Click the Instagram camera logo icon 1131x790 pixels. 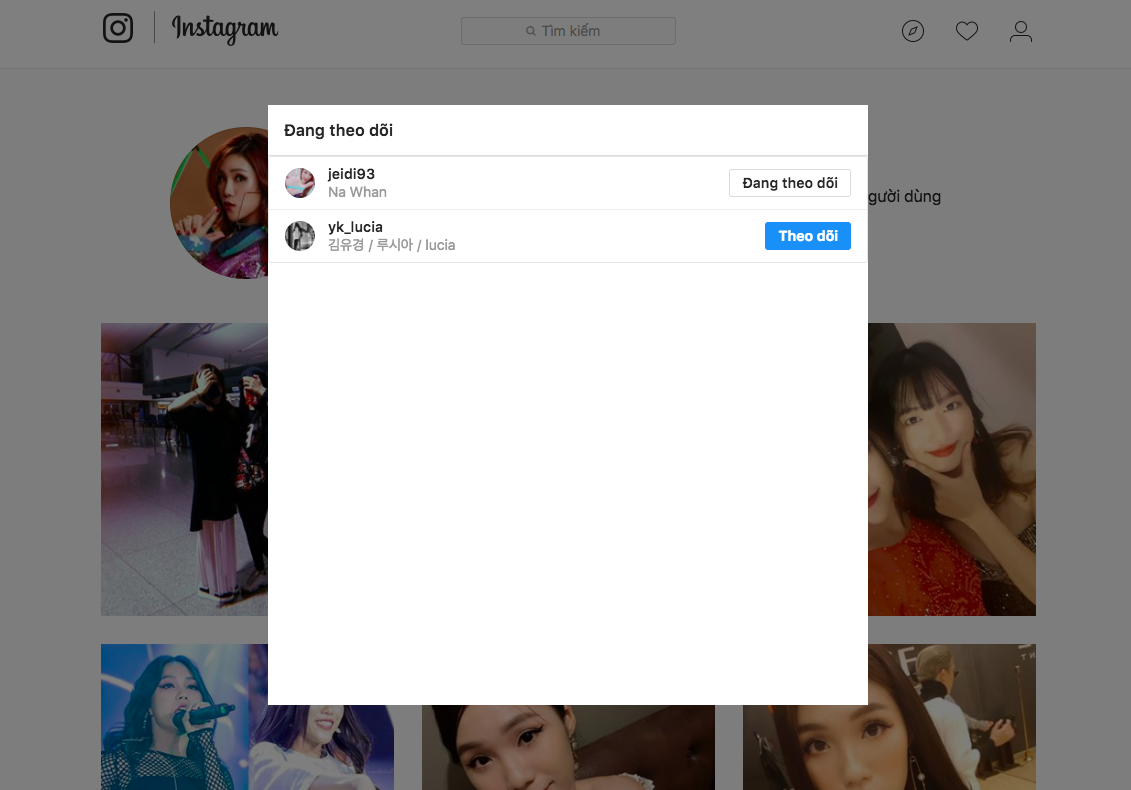tap(118, 28)
